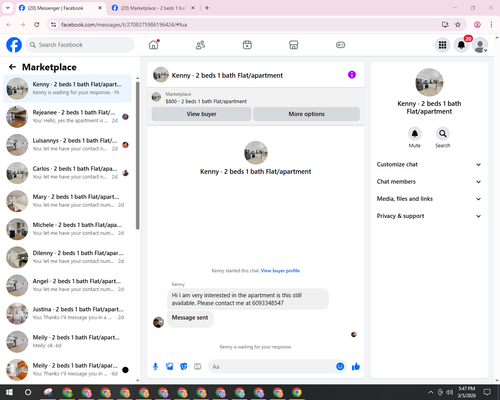The height and width of the screenshot is (400, 500).
Task: Open the View buyer profile link
Action: pyautogui.click(x=280, y=271)
